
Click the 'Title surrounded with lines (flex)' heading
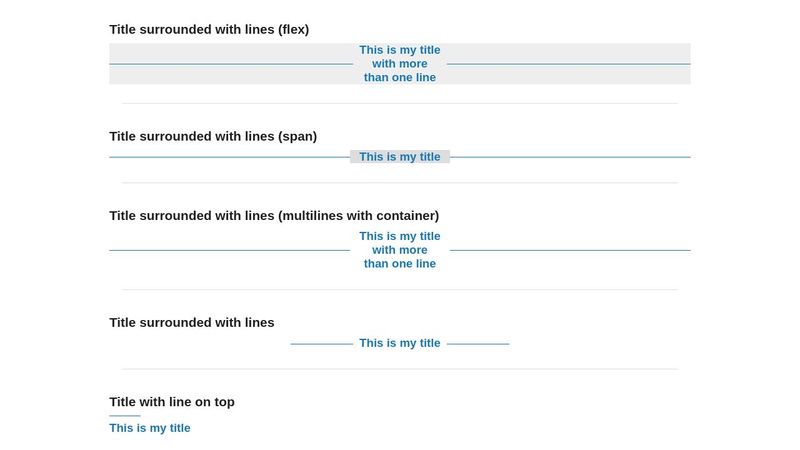point(209,30)
